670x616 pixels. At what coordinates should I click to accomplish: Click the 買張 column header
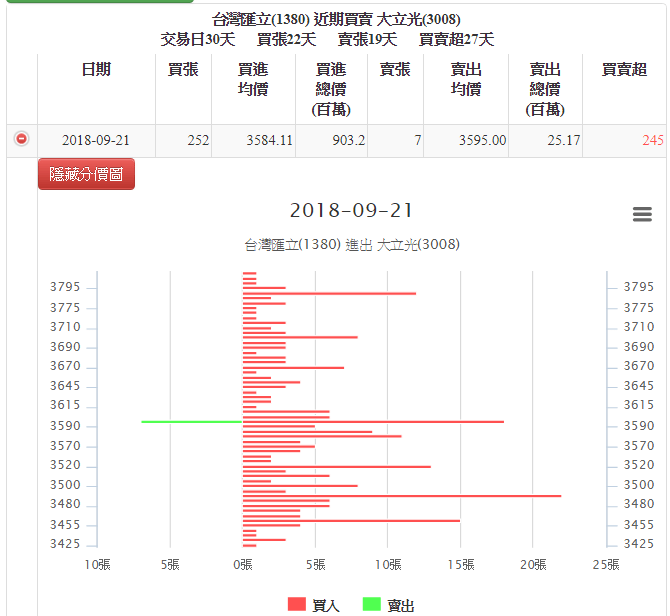click(x=183, y=69)
